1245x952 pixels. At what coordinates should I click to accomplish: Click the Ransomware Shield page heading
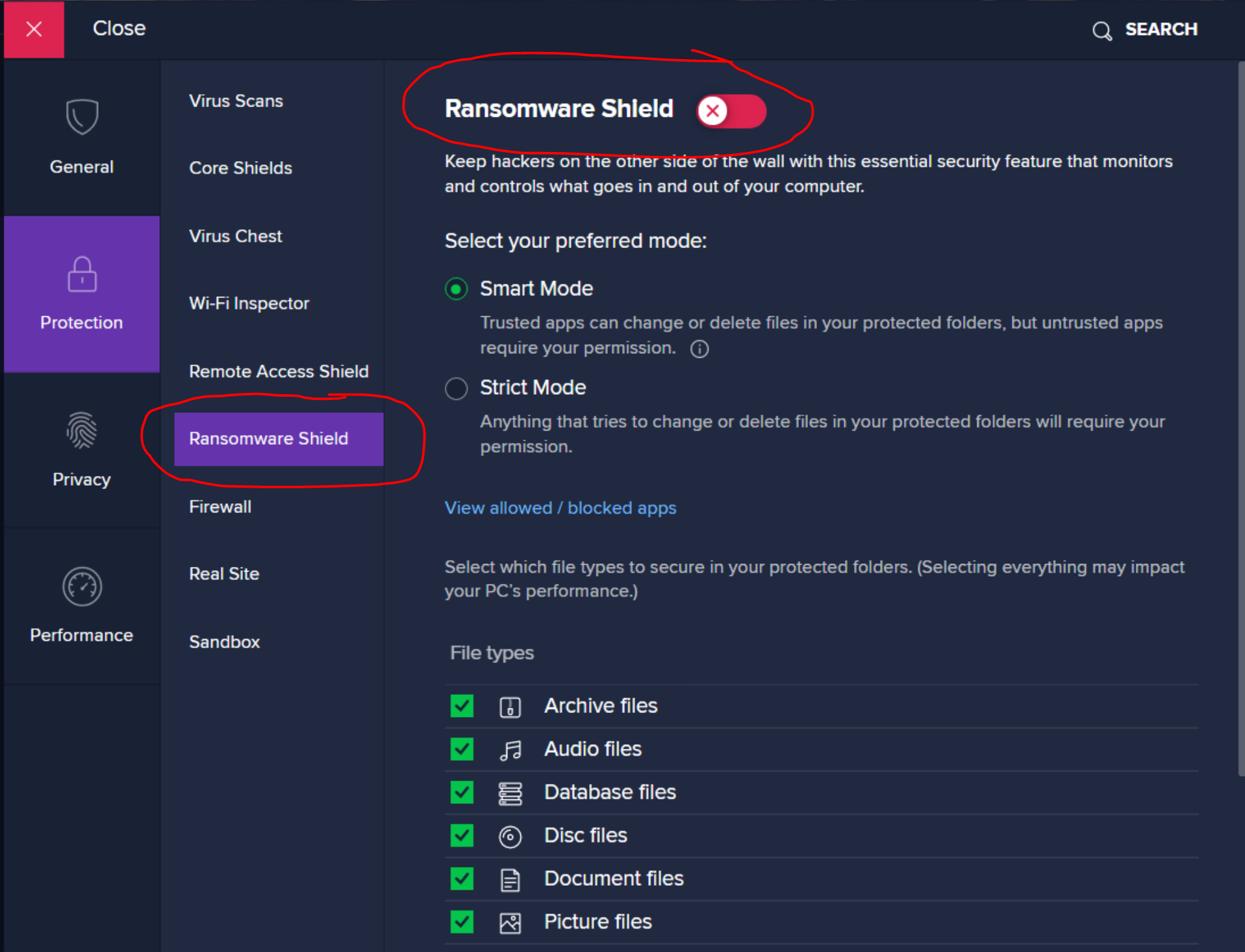tap(559, 108)
